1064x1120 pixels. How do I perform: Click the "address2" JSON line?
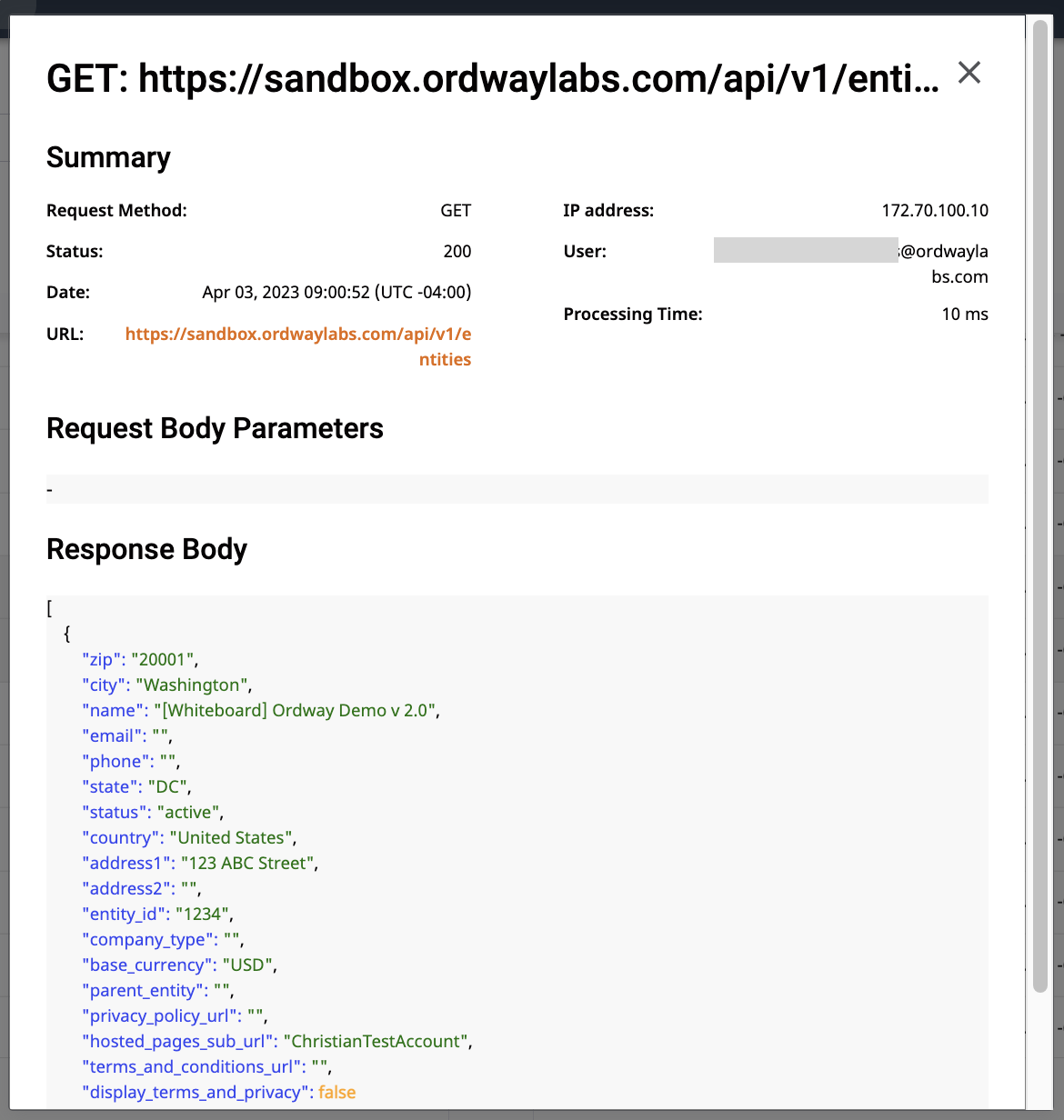[x=142, y=888]
